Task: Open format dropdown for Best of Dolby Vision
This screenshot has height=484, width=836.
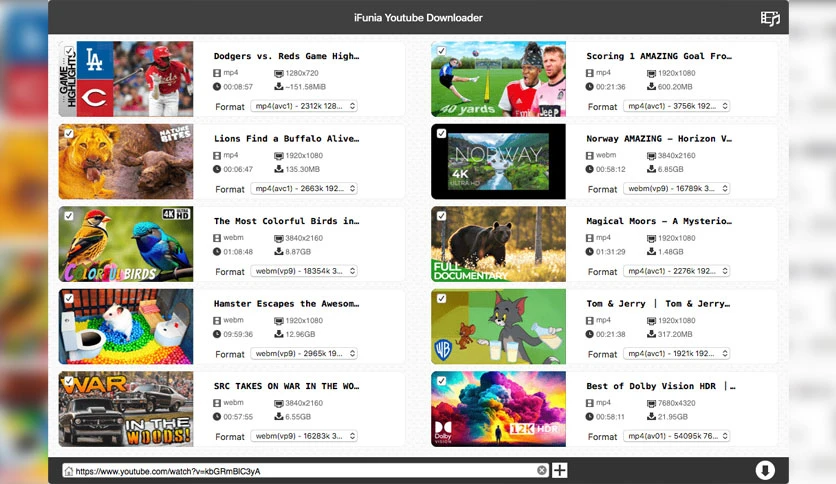Action: click(677, 436)
